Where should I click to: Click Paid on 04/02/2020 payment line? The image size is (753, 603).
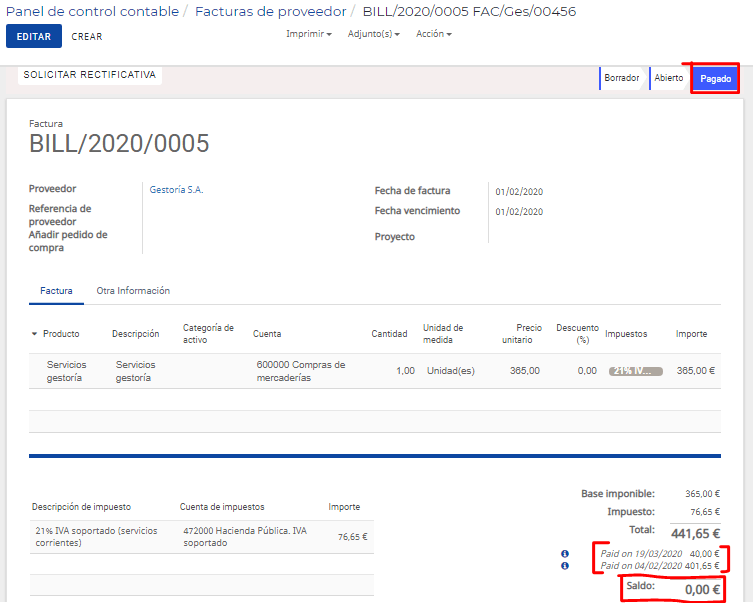(660, 566)
